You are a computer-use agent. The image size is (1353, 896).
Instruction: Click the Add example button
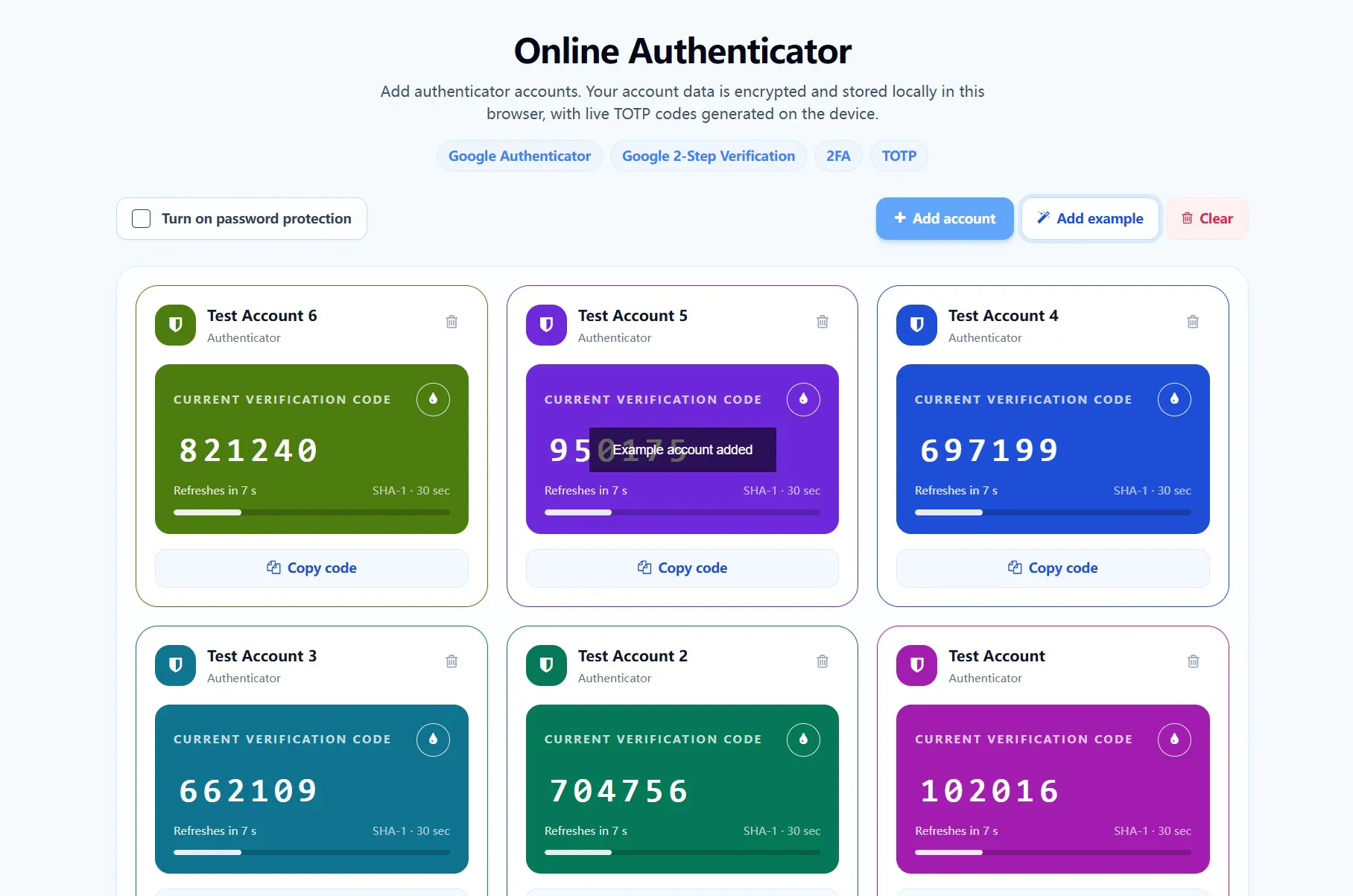pyautogui.click(x=1090, y=218)
